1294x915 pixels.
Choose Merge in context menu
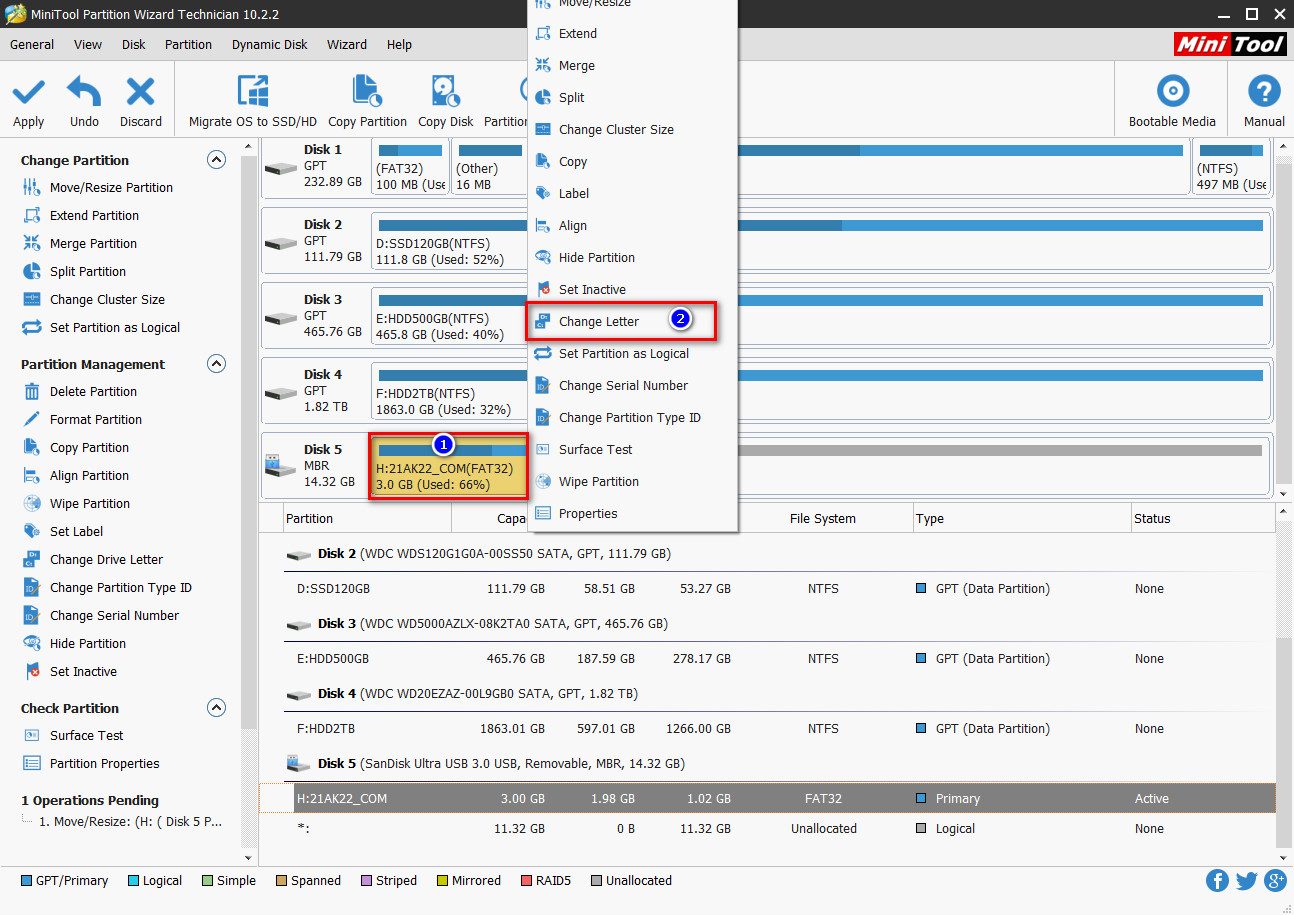pyautogui.click(x=632, y=65)
